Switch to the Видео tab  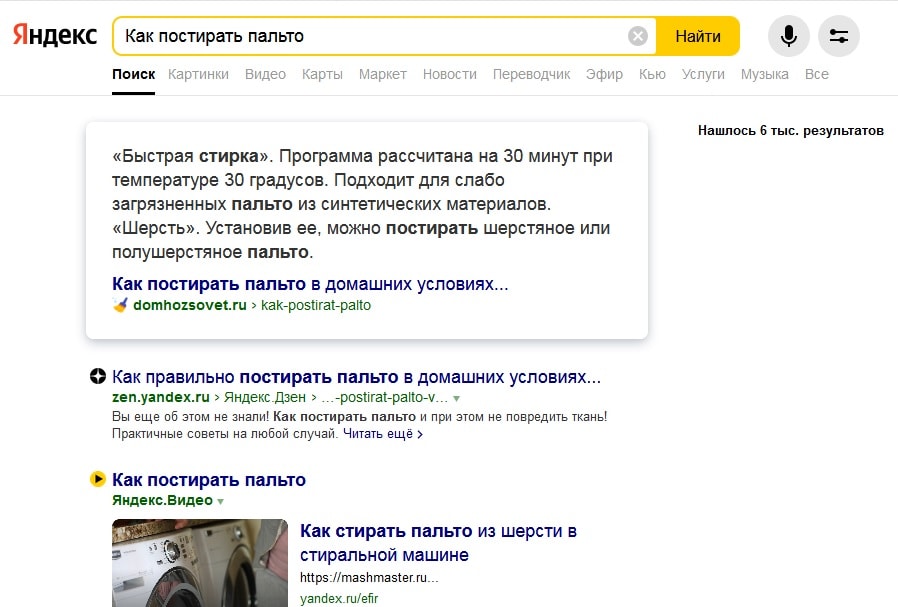point(265,74)
